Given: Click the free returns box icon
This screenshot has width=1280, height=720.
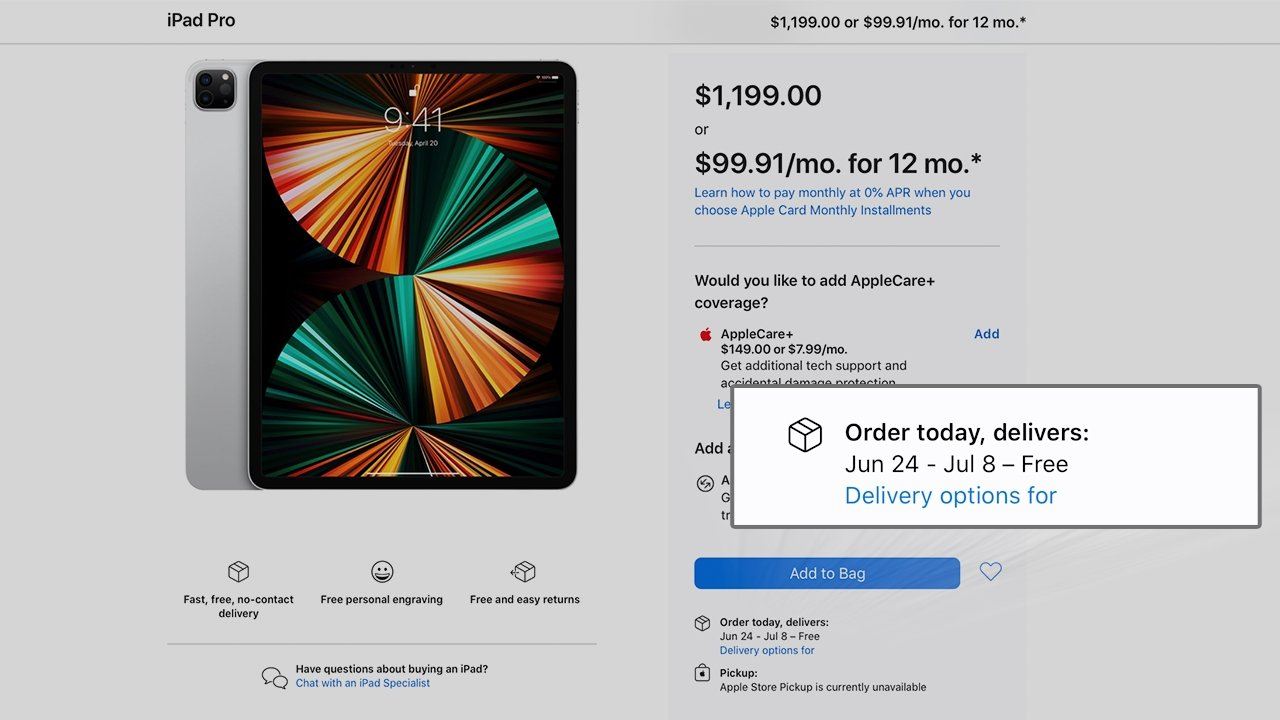Looking at the screenshot, I should pos(524,572).
